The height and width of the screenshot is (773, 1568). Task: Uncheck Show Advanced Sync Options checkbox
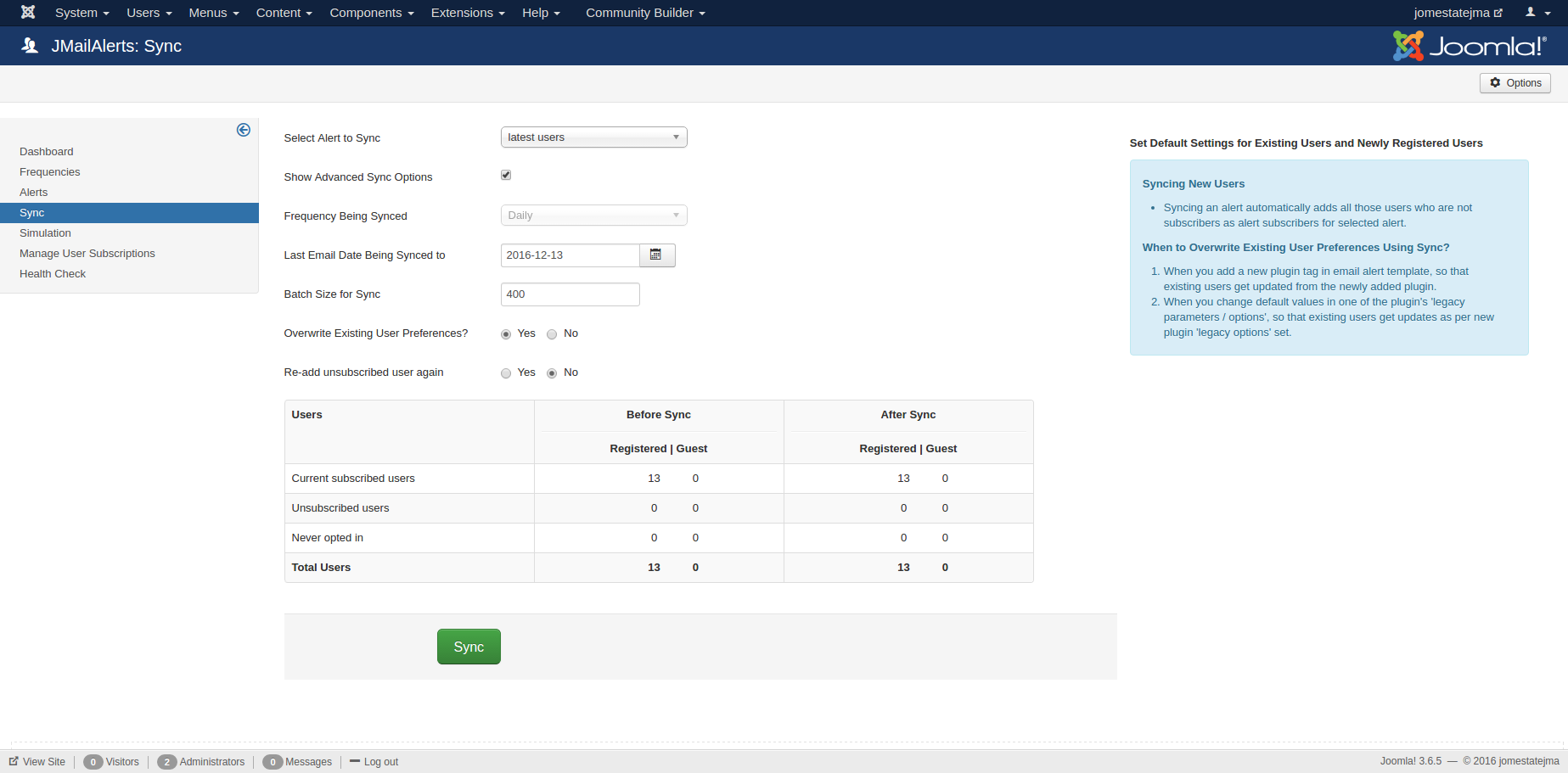click(506, 176)
